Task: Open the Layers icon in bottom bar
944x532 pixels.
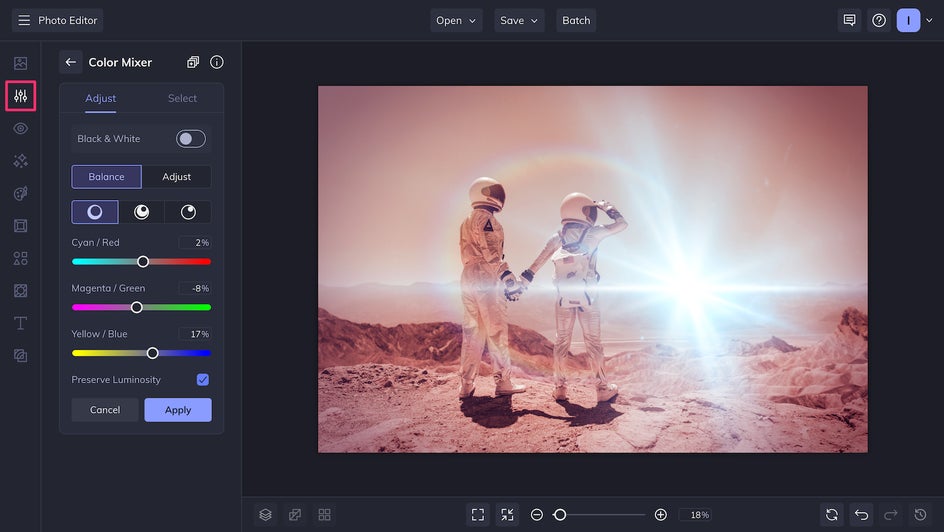Action: pyautogui.click(x=266, y=515)
